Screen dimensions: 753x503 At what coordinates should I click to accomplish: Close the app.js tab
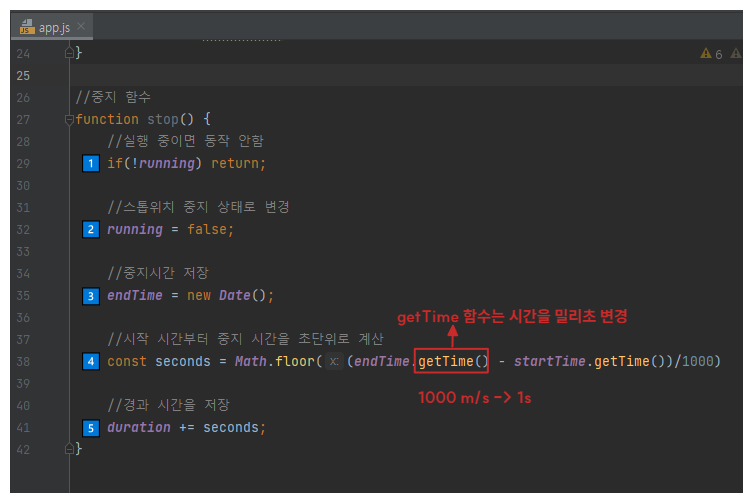[81, 26]
